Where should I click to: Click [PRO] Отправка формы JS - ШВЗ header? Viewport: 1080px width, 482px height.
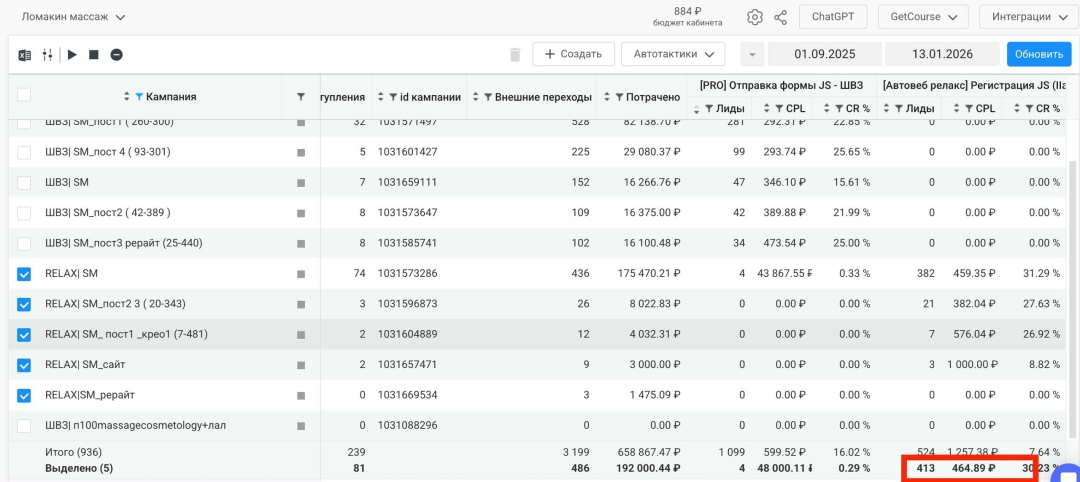[x=781, y=85]
